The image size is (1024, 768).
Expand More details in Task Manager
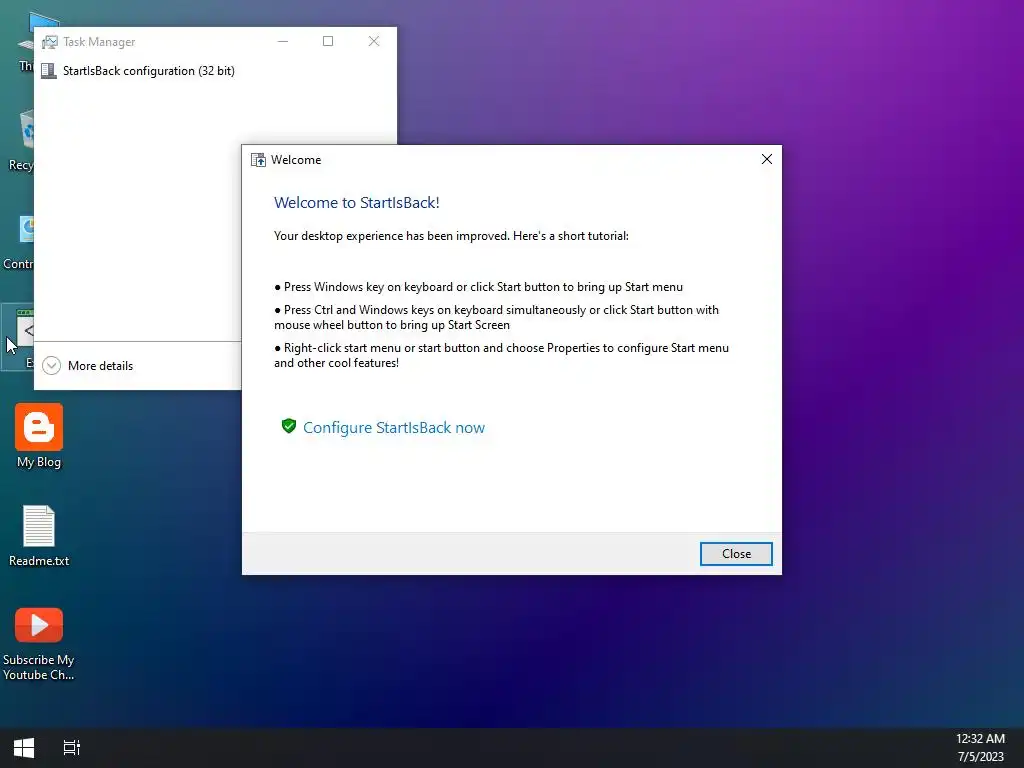coord(88,366)
